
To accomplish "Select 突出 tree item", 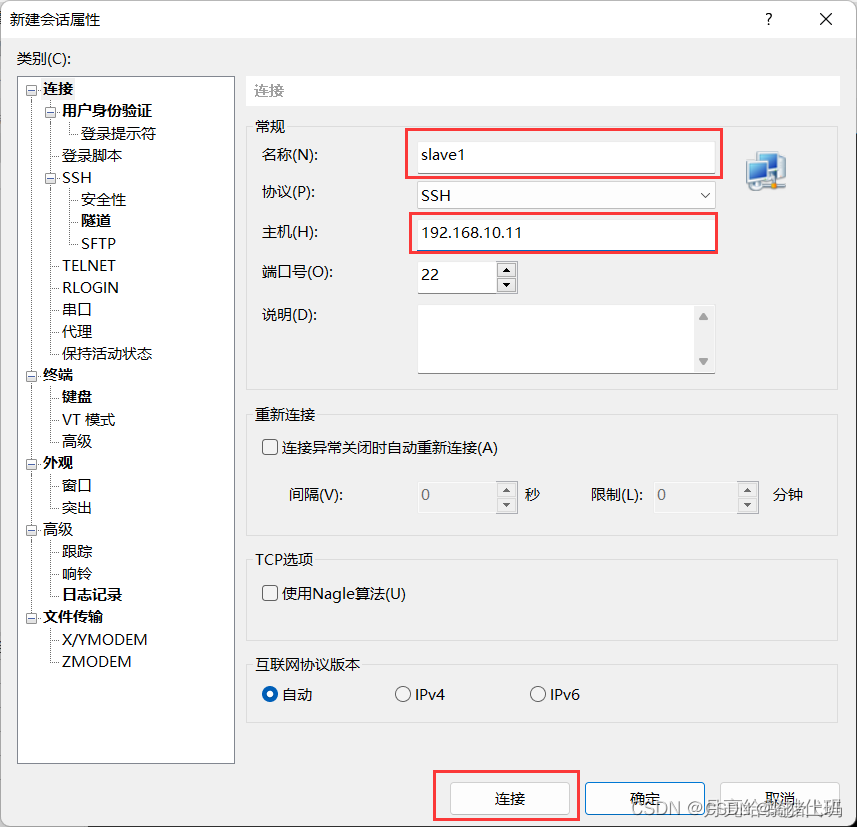I will [77, 508].
